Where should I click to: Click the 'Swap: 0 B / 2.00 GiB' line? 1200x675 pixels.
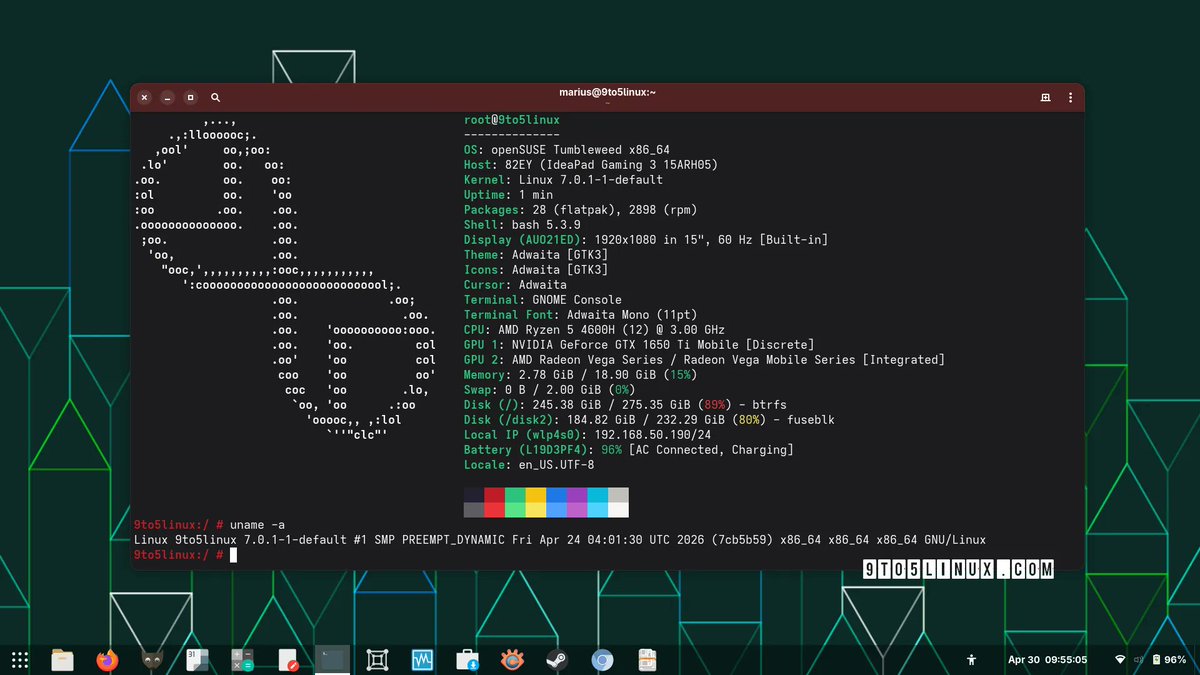[x=549, y=390]
